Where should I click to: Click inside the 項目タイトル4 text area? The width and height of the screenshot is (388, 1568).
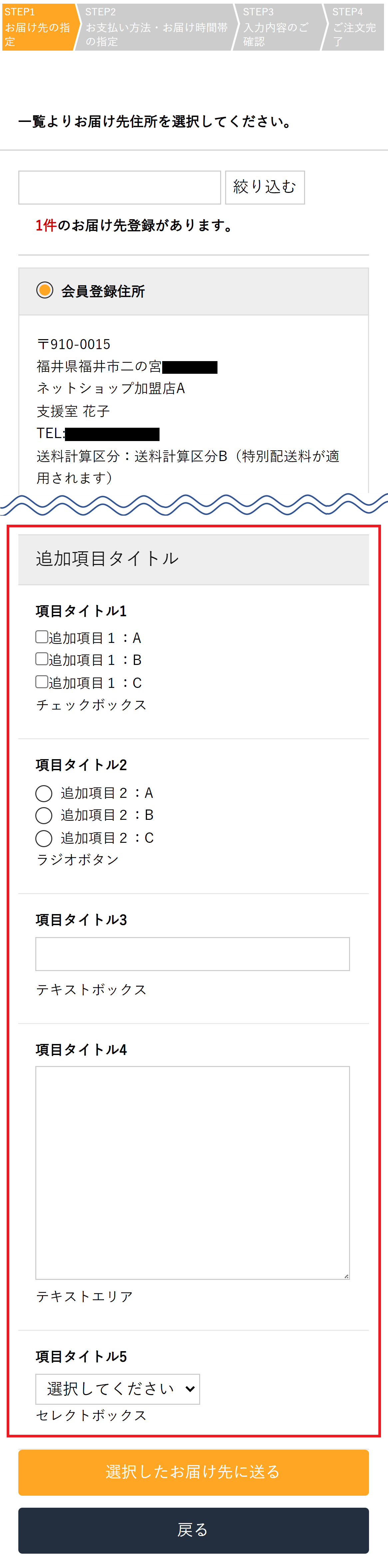tap(192, 1172)
